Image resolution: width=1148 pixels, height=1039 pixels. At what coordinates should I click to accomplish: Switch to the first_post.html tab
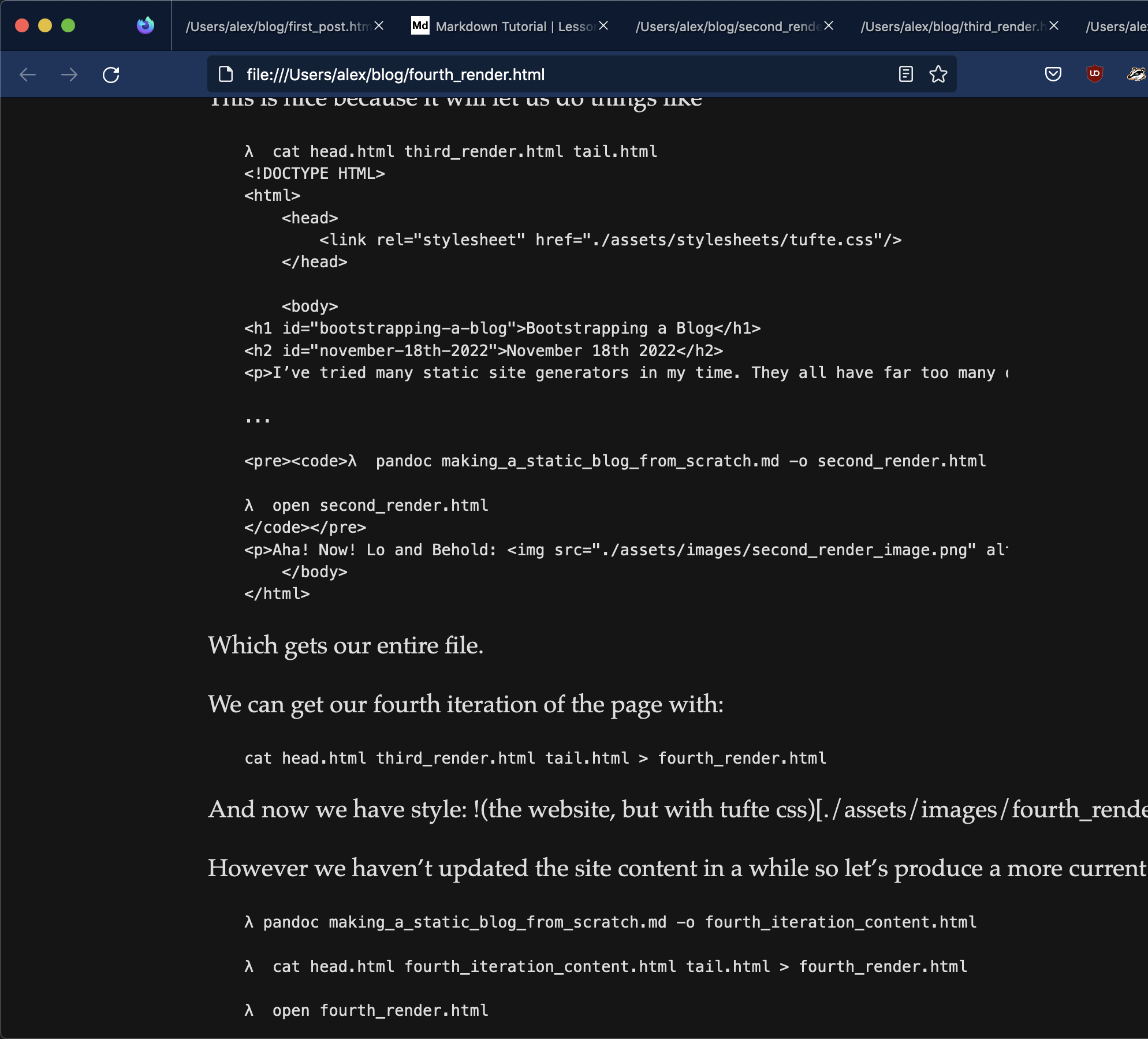click(277, 27)
